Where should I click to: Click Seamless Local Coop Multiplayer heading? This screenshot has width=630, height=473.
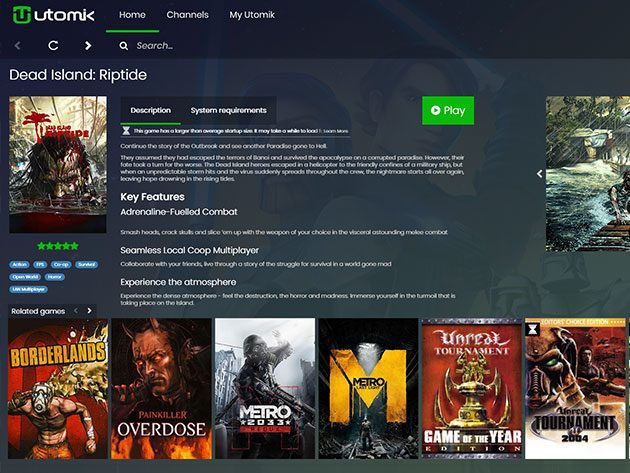[x=189, y=250]
